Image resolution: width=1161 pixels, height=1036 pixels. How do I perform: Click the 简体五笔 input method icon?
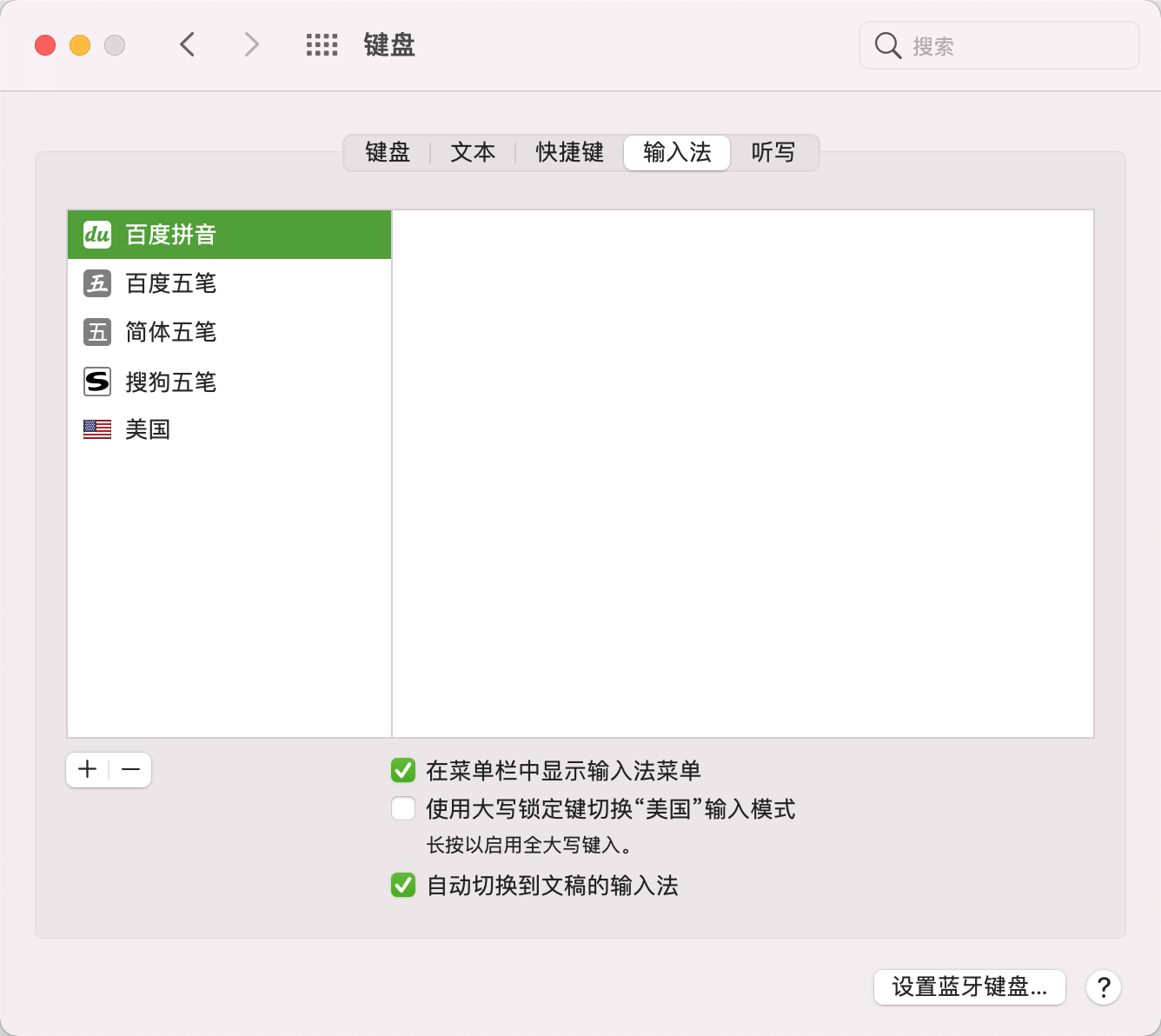tap(97, 332)
